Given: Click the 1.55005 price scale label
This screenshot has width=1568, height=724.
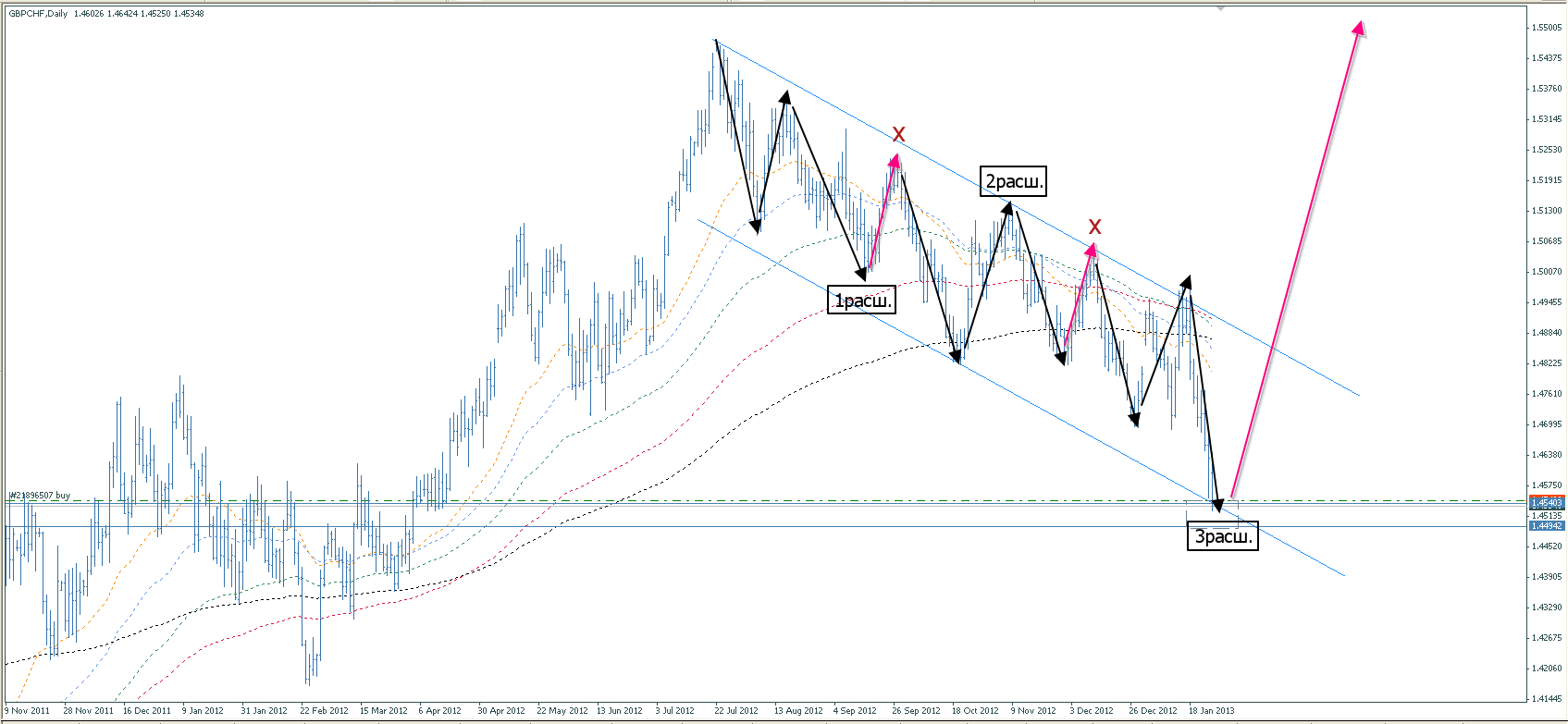Looking at the screenshot, I should pos(1548,28).
